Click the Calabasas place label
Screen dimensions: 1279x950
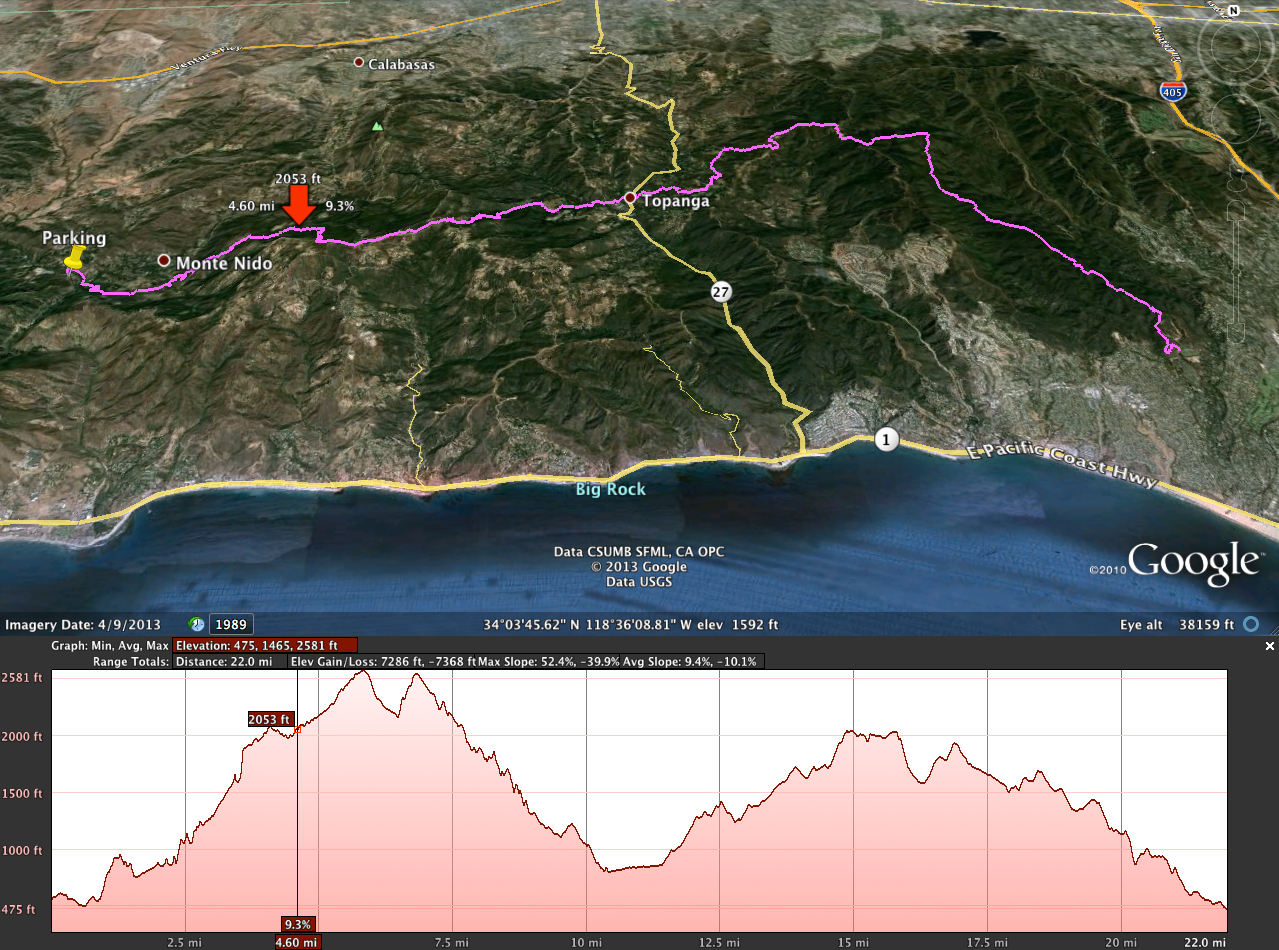401,64
